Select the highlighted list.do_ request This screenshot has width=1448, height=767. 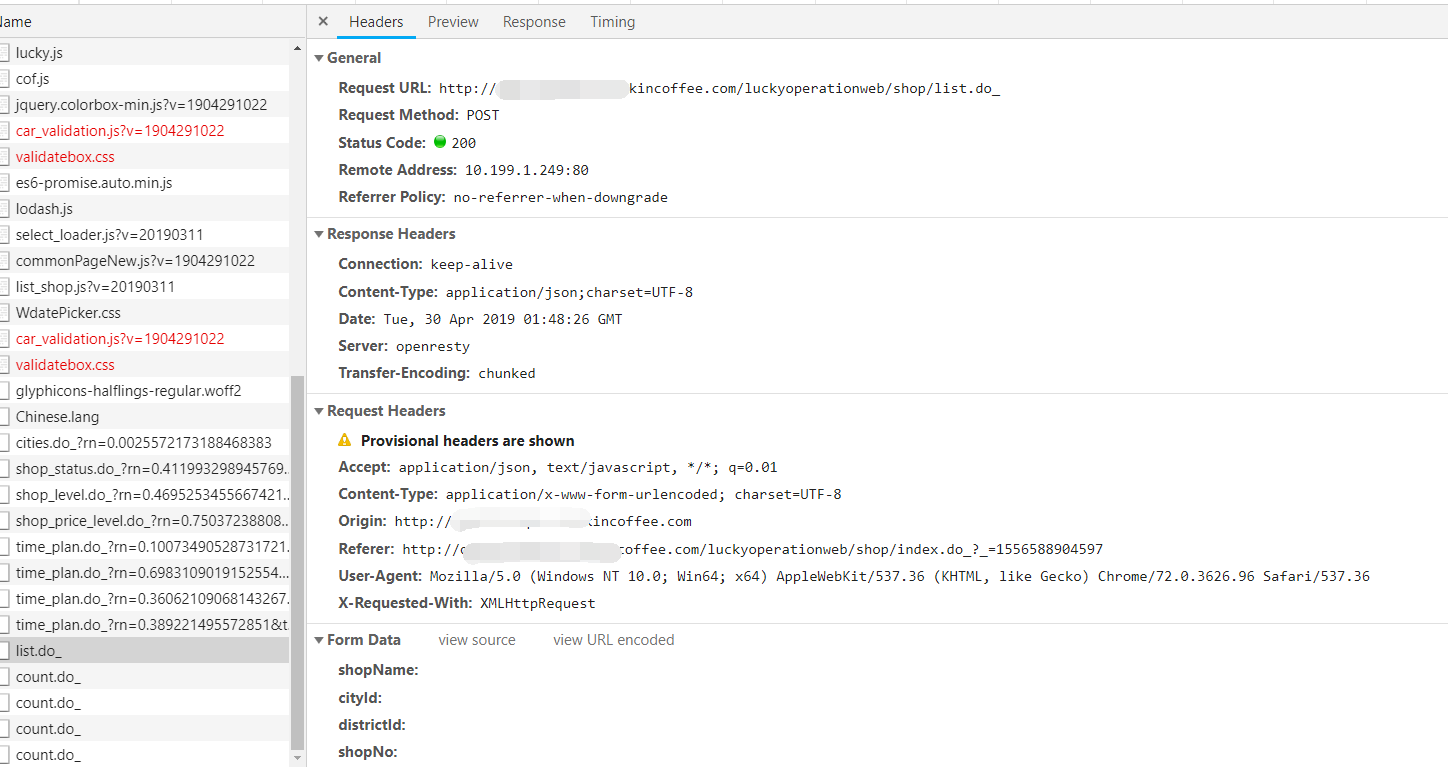click(x=144, y=650)
